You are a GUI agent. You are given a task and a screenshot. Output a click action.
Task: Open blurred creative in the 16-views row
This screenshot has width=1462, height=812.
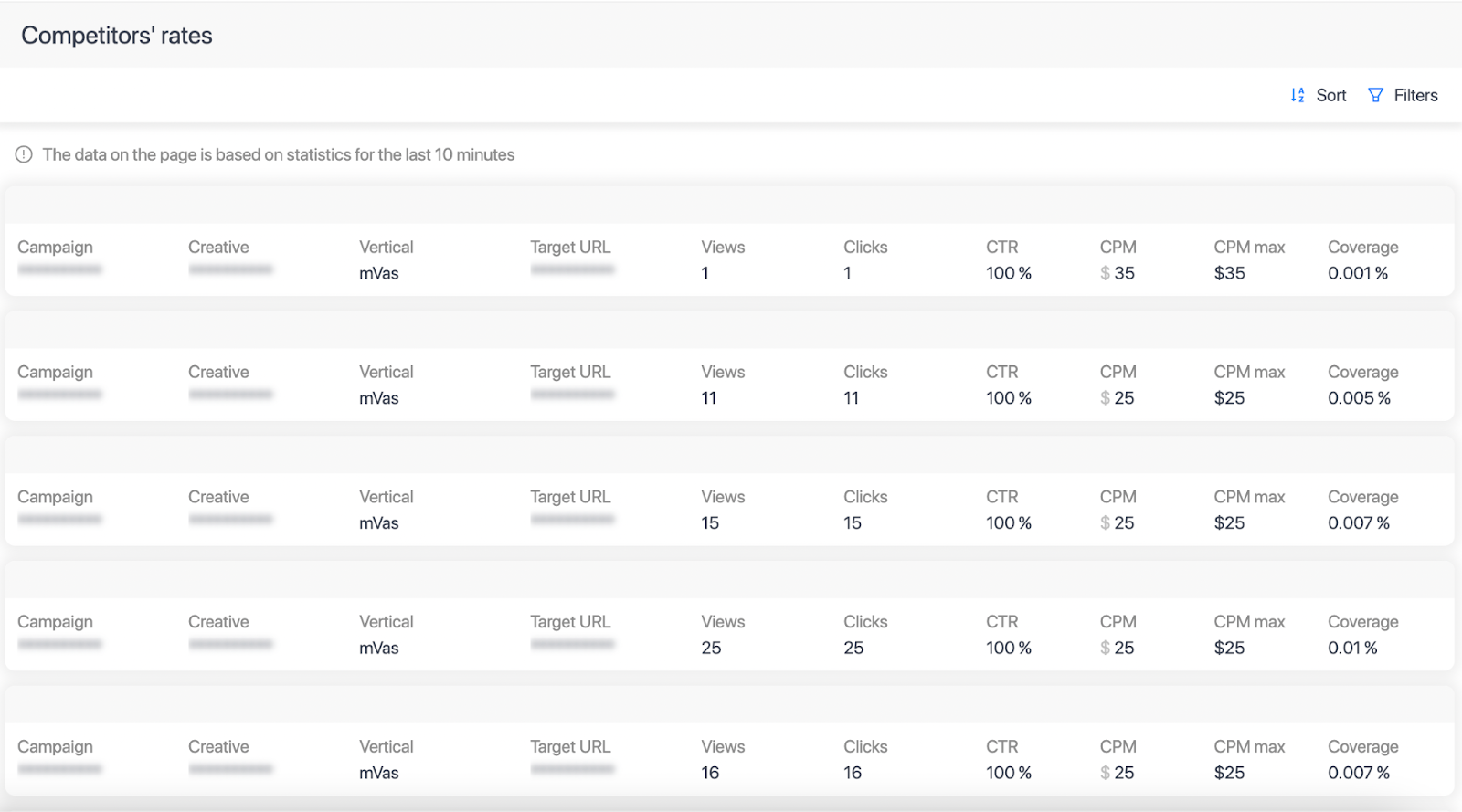(x=230, y=769)
